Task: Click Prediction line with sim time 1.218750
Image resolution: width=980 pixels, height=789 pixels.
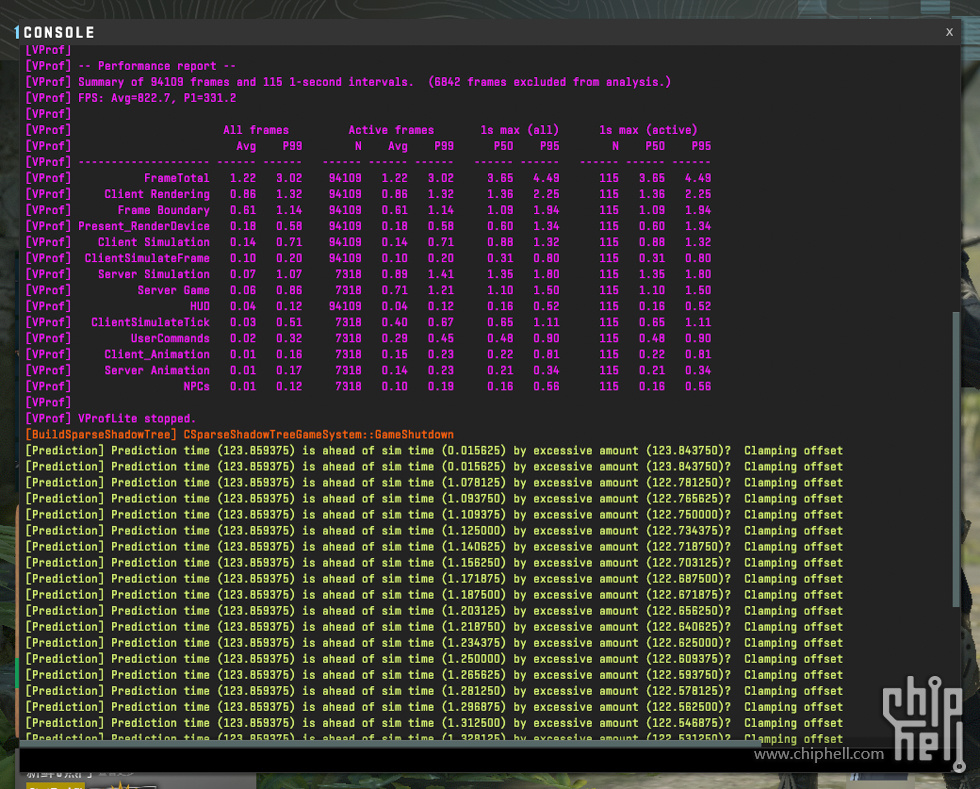Action: click(434, 627)
